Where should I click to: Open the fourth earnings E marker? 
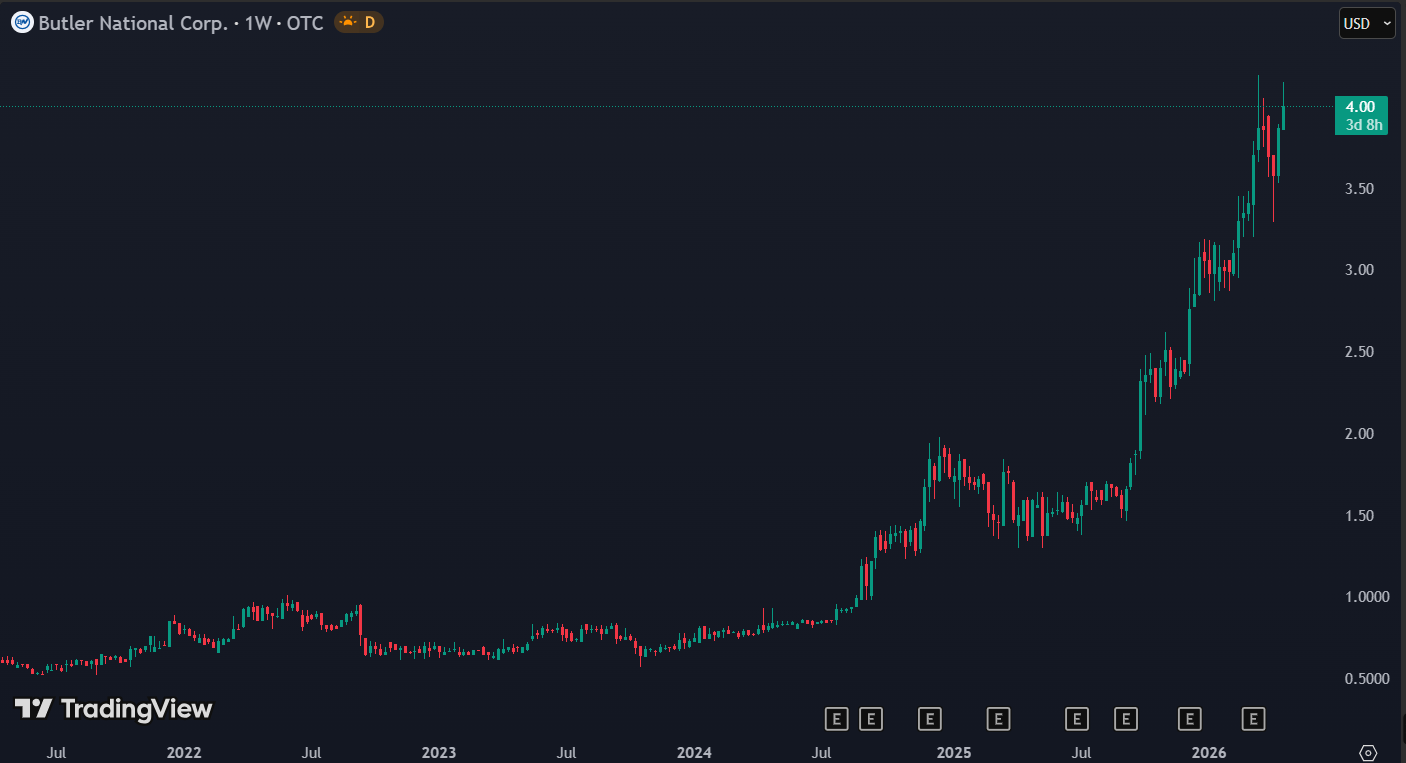click(998, 718)
